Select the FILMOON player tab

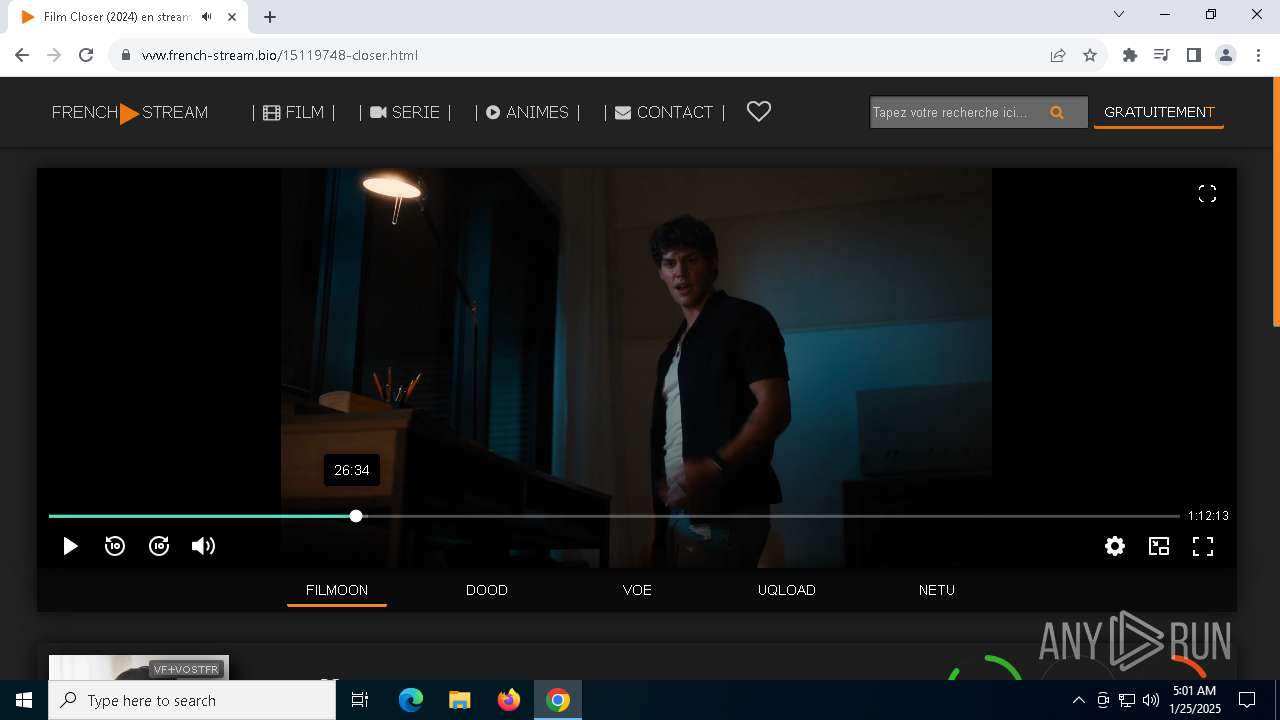pos(337,590)
